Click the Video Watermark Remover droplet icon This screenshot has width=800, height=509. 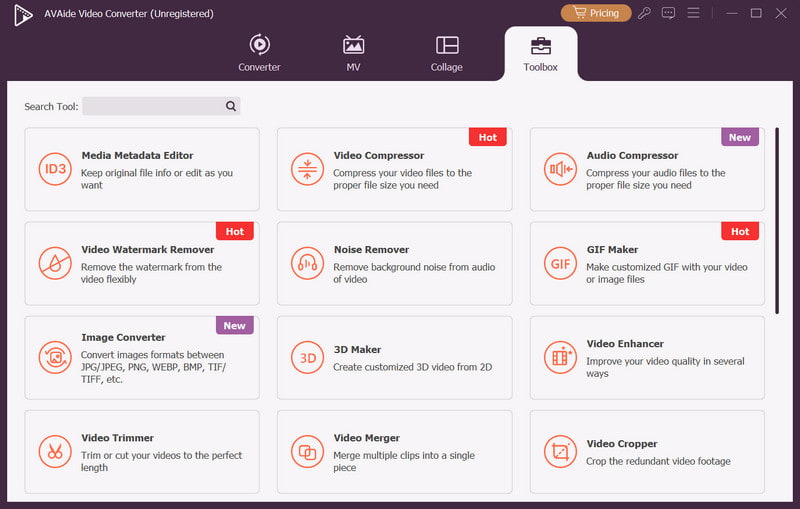point(55,264)
